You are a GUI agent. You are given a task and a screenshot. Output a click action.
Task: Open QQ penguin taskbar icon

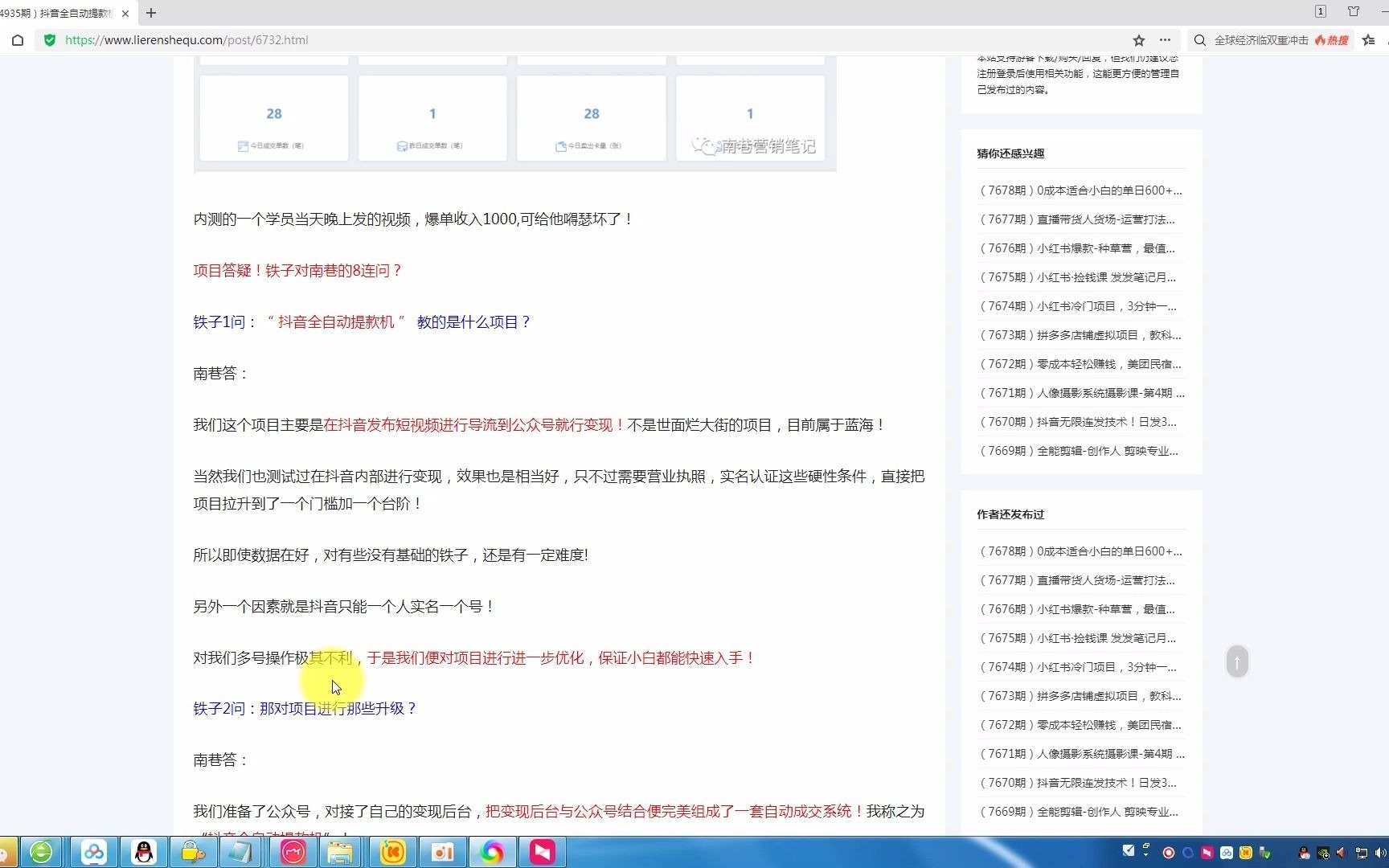pos(144,852)
